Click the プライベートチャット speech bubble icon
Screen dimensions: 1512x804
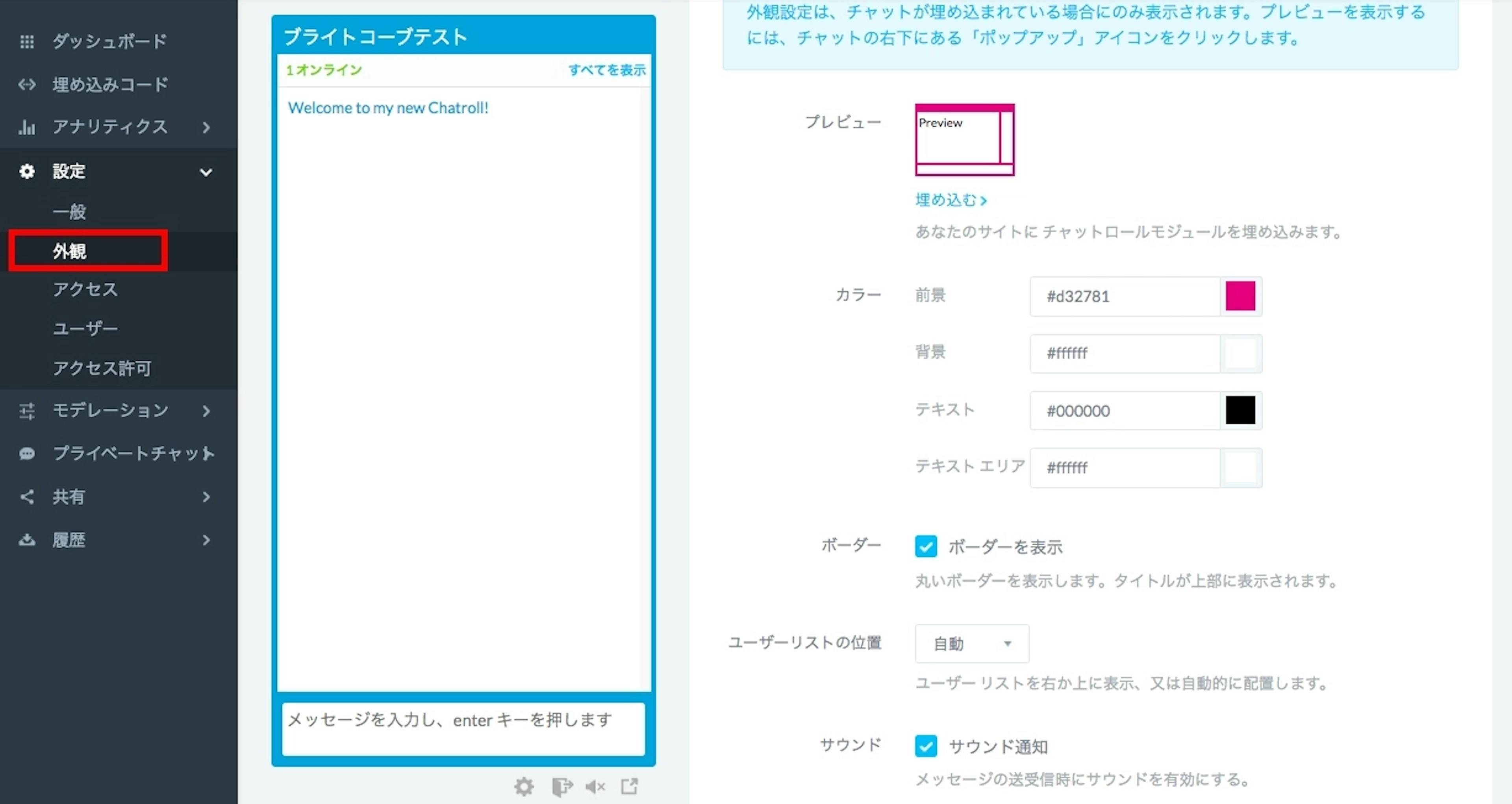tap(27, 454)
